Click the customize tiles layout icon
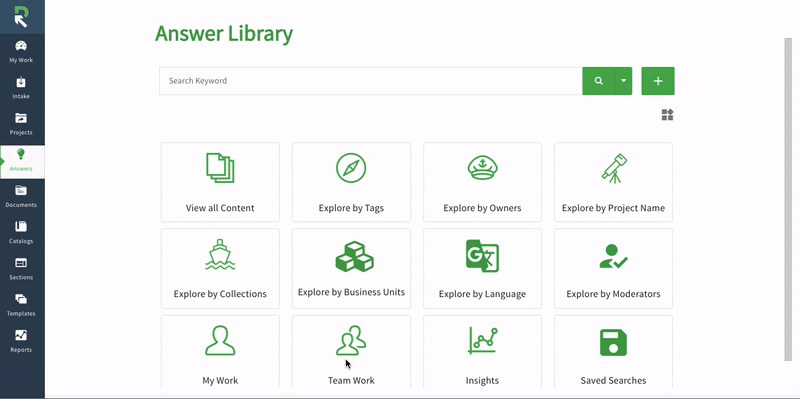This screenshot has height=399, width=800. click(667, 115)
